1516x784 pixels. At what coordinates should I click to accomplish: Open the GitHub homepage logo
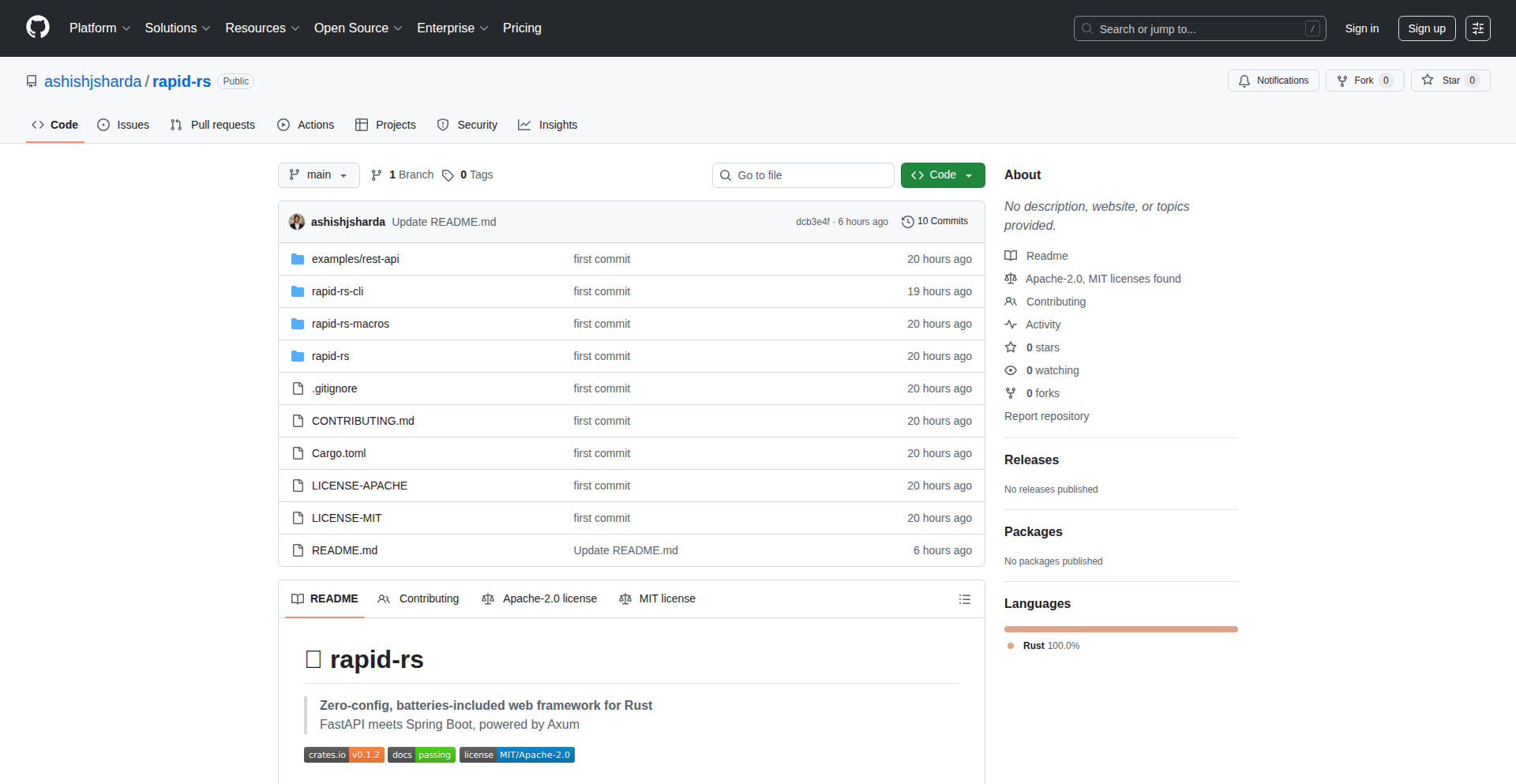(x=38, y=28)
